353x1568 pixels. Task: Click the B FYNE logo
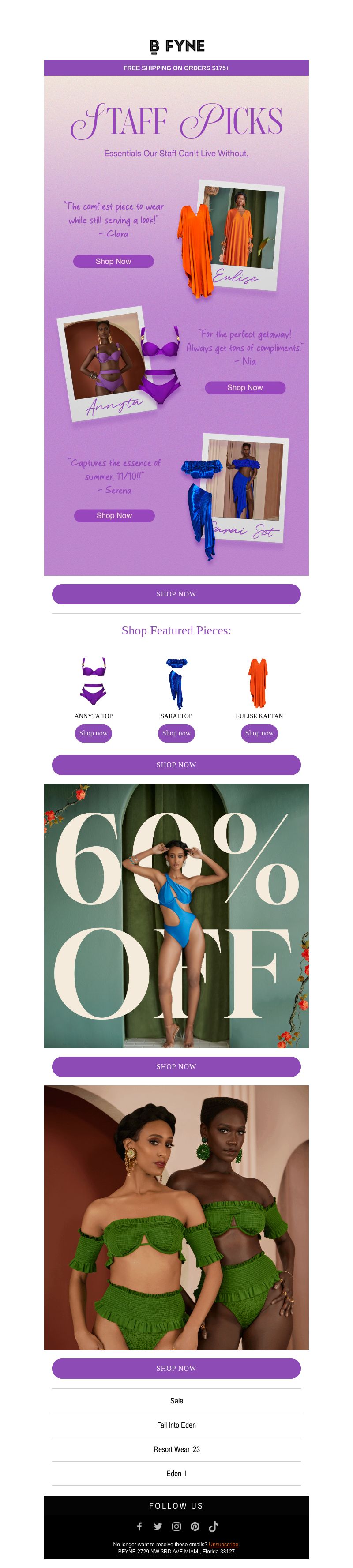pyautogui.click(x=176, y=45)
